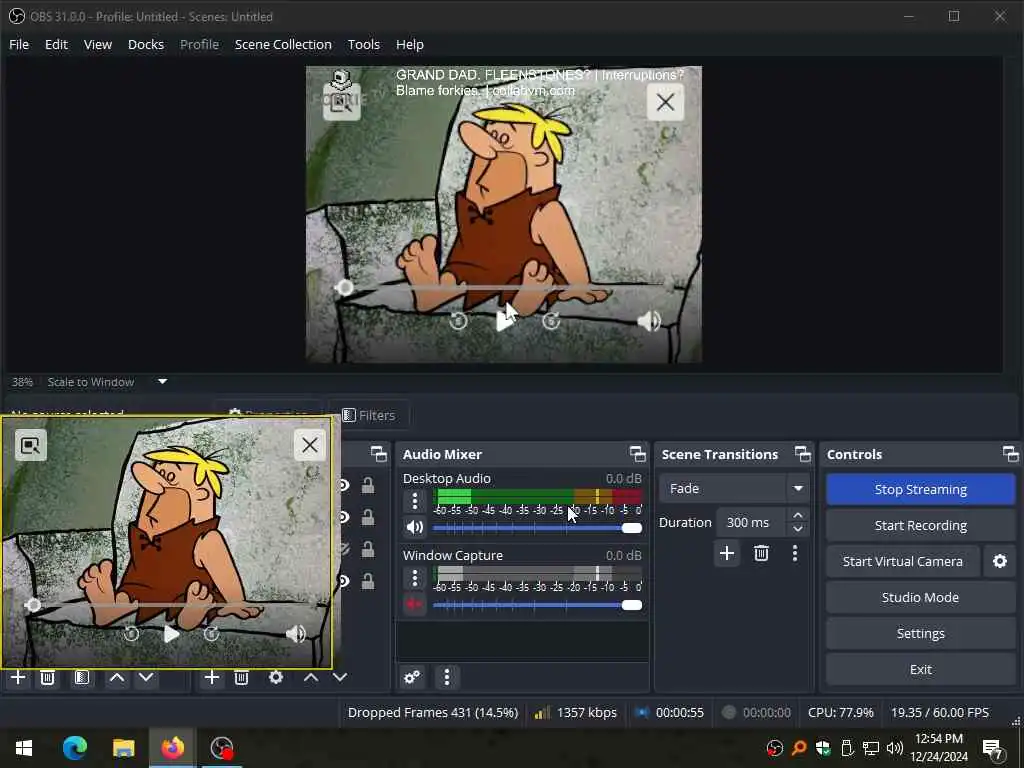
Task: Open the Scene Collection menu
Action: point(283,44)
